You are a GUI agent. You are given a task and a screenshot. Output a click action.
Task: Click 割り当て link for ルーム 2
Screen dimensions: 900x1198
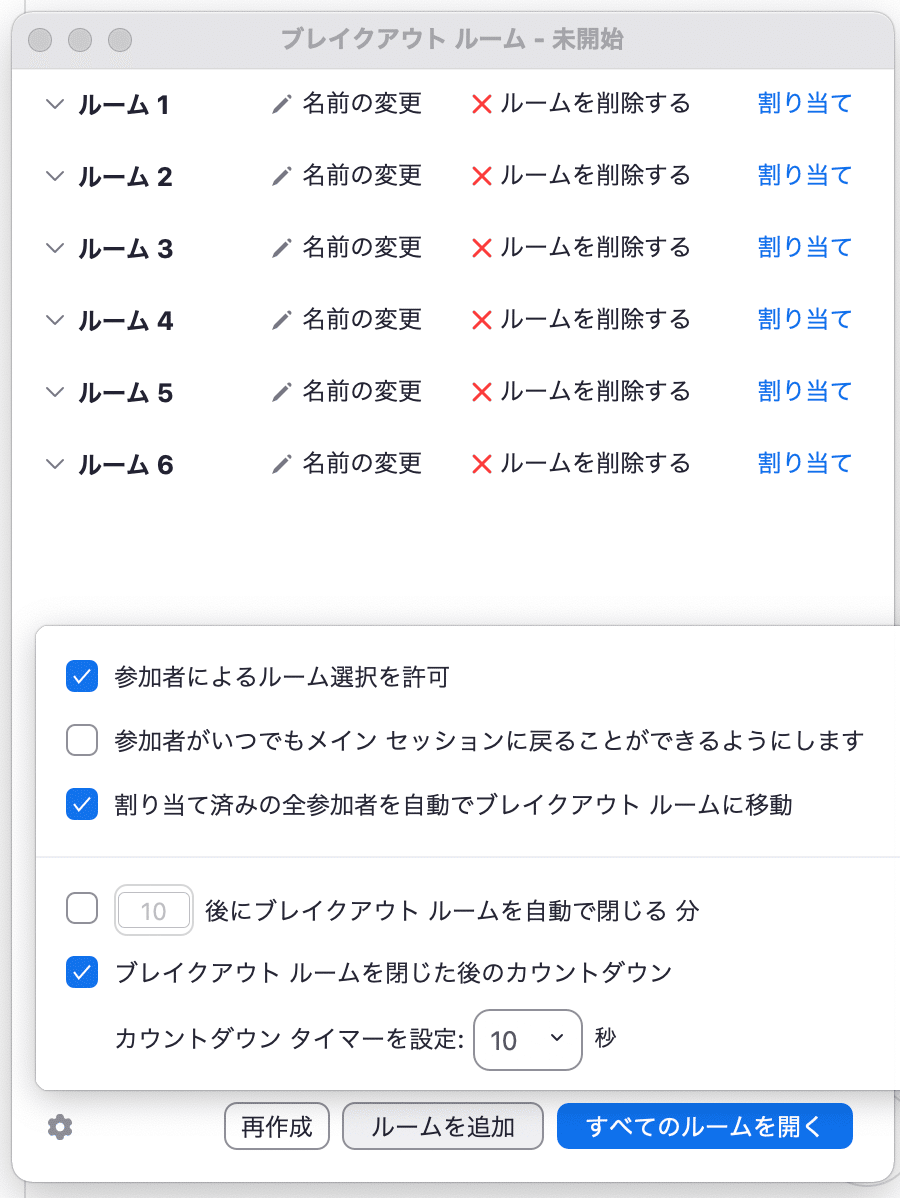coord(804,176)
